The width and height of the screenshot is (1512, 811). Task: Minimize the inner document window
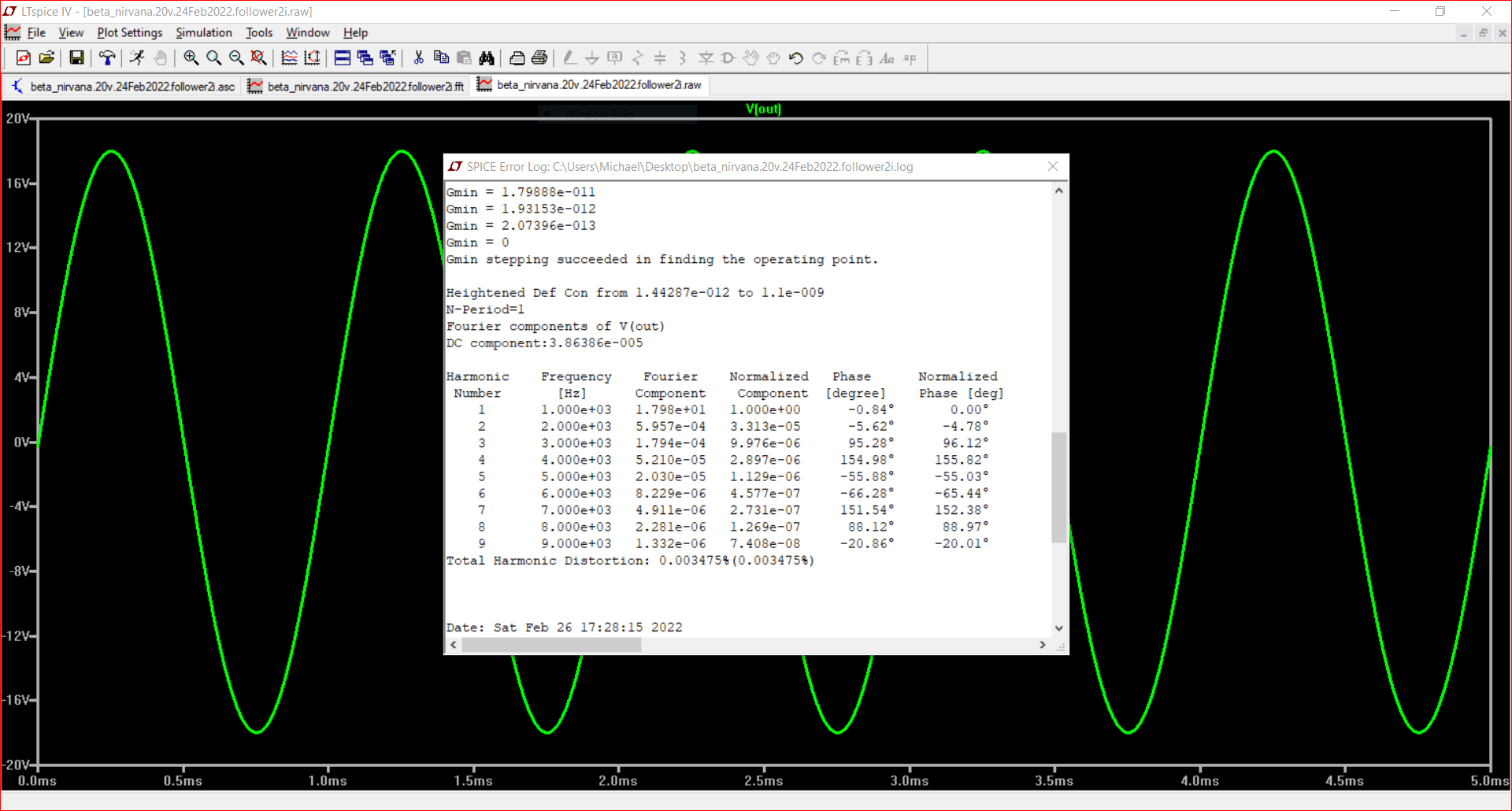click(1463, 33)
